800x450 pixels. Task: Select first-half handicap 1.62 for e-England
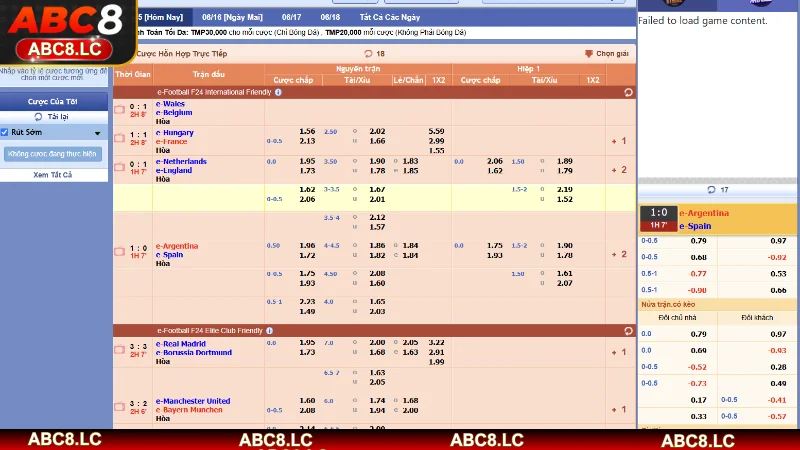(x=494, y=171)
